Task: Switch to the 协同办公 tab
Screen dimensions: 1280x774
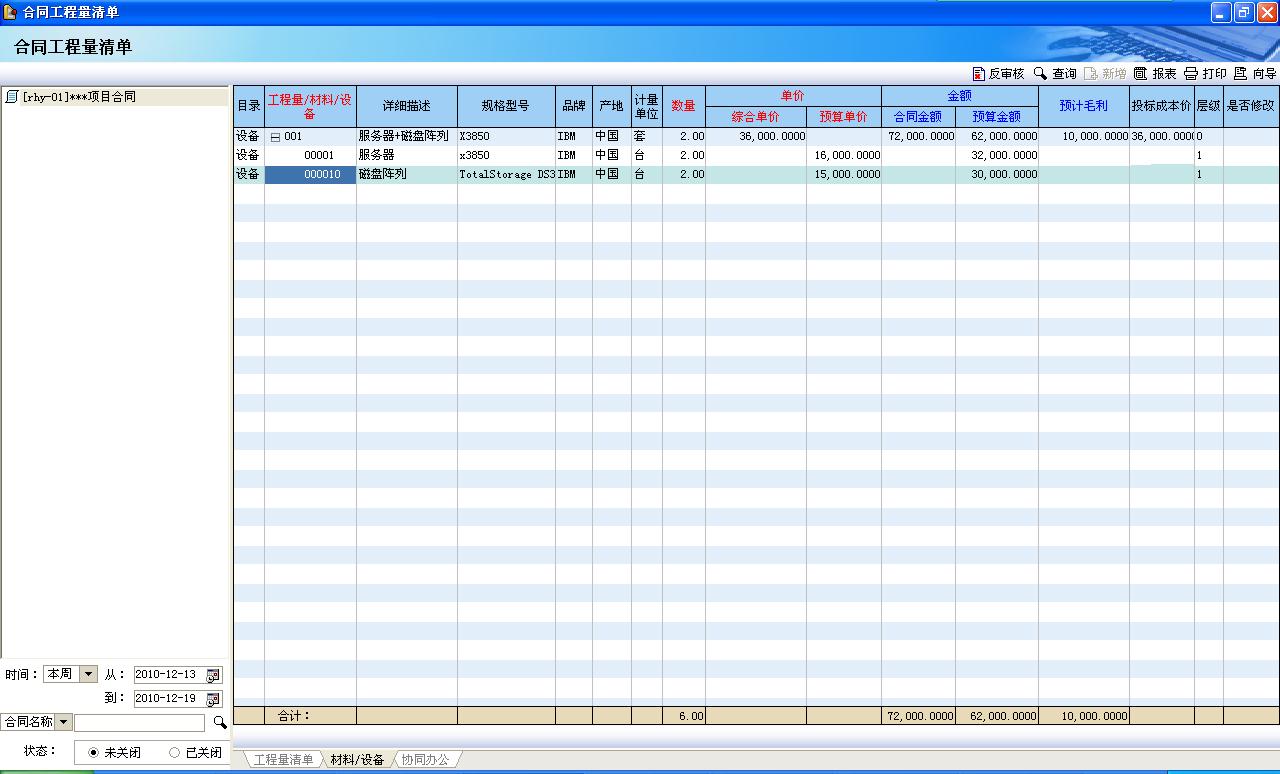Action: tap(425, 760)
